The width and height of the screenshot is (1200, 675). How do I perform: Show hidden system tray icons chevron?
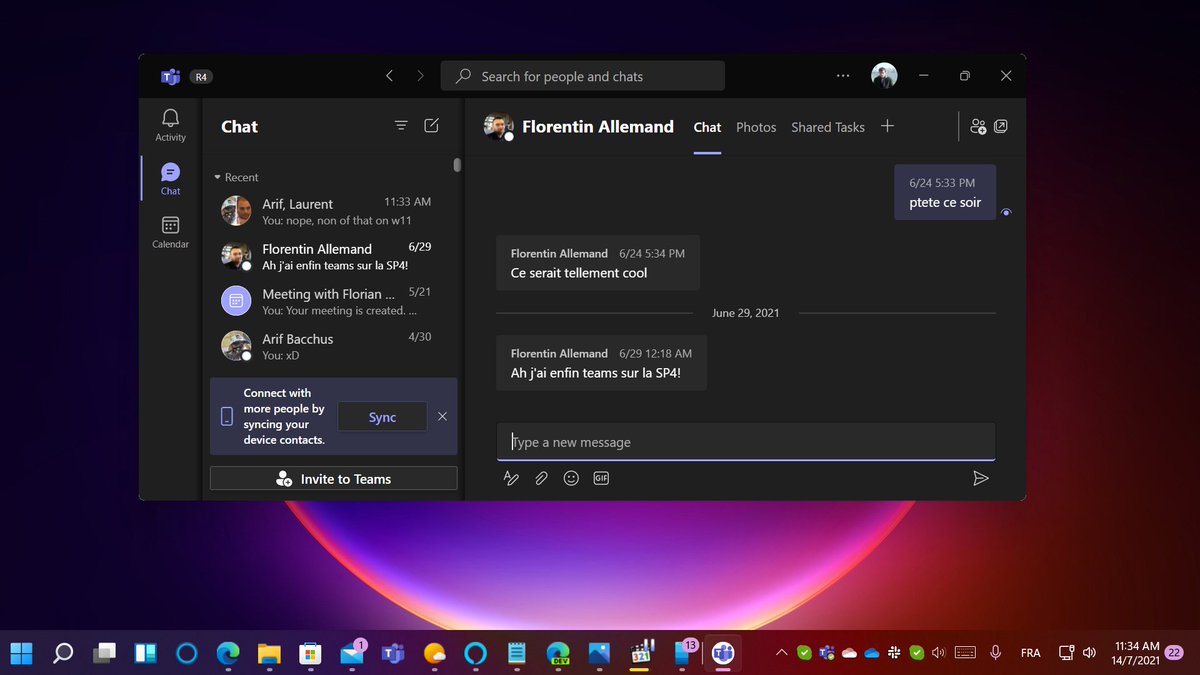tap(781, 653)
